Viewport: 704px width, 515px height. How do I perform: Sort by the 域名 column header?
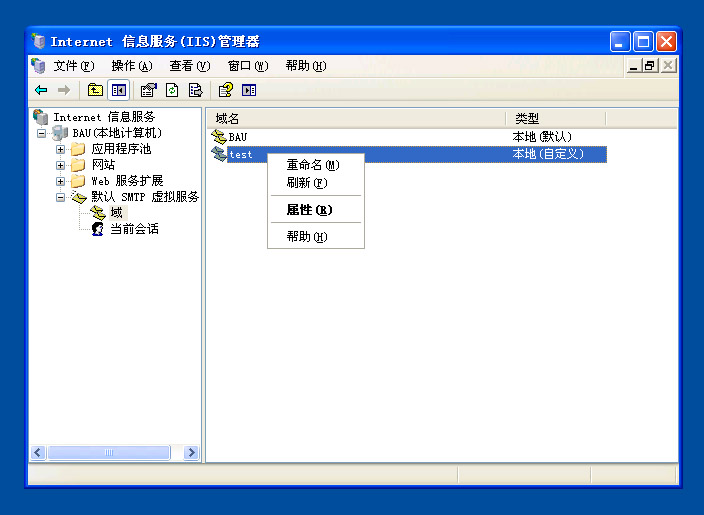[x=356, y=119]
